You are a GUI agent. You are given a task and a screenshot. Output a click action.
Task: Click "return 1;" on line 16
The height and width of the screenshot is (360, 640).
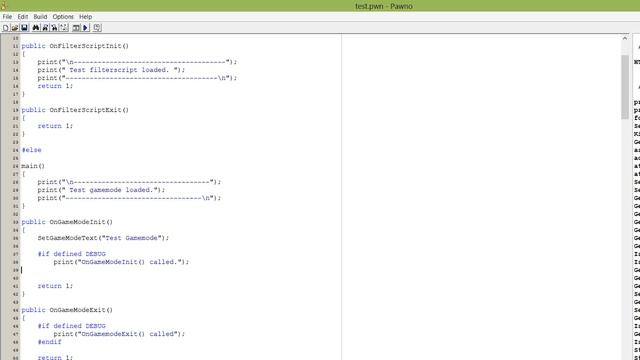[x=55, y=86]
